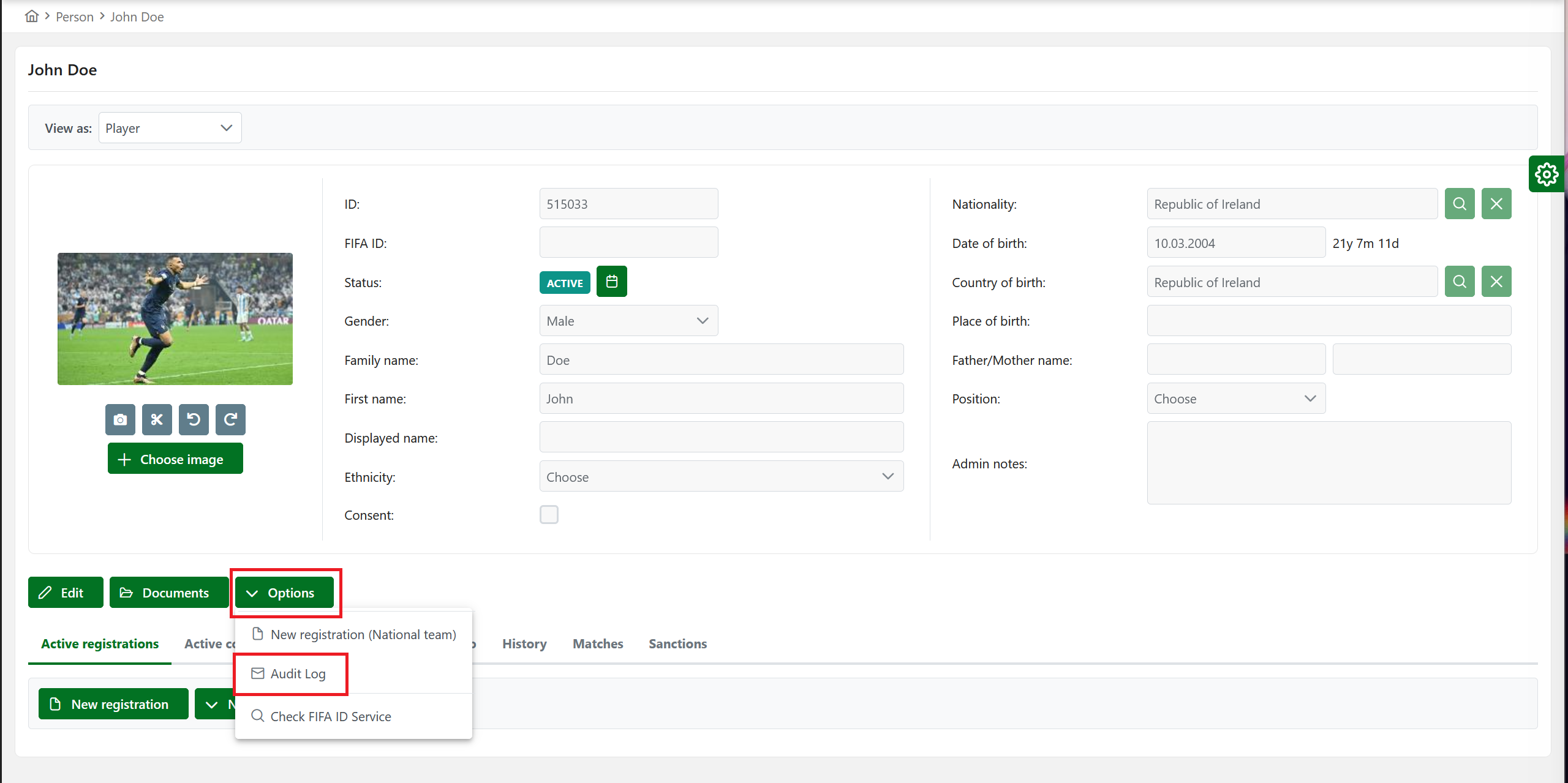Search Nationality with magnifier icon
This screenshot has height=783, width=1568.
tap(1459, 204)
